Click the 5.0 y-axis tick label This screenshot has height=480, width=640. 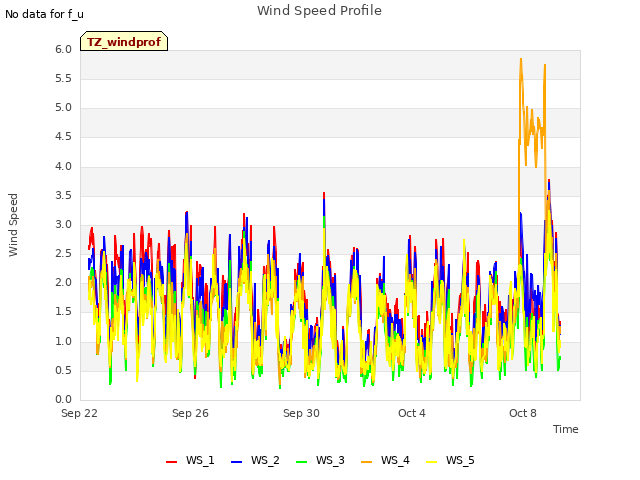pos(63,108)
